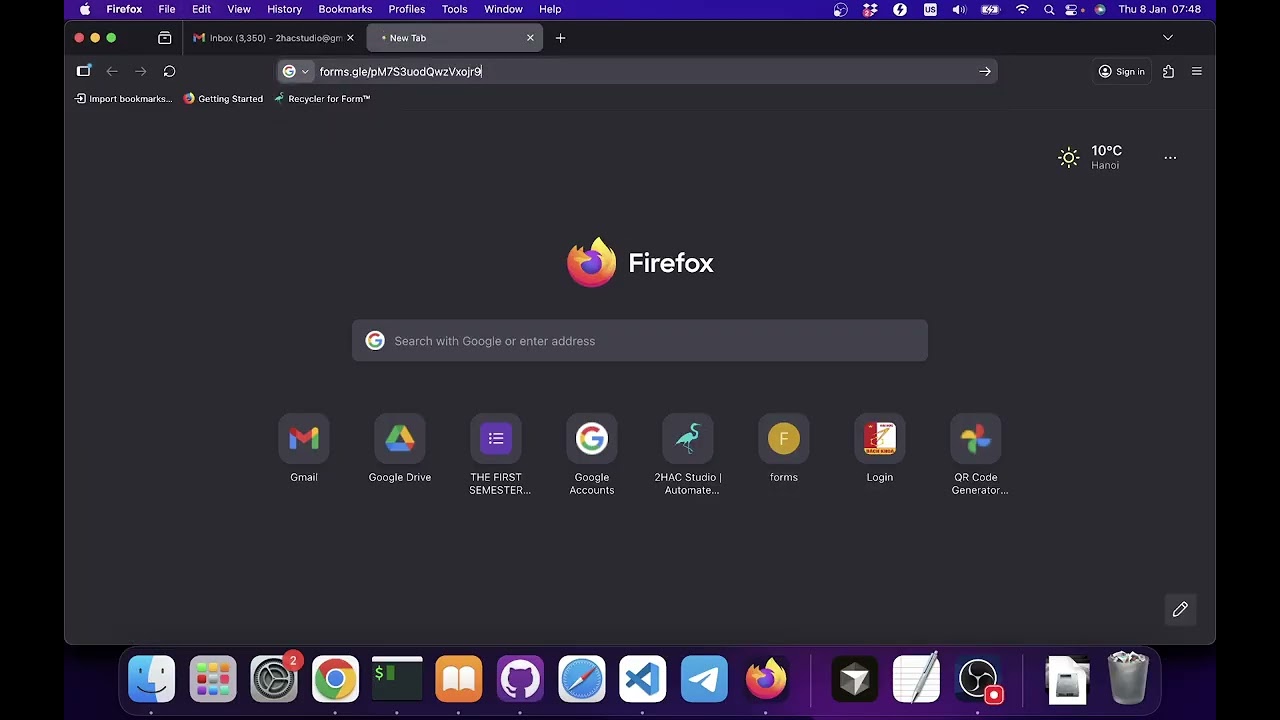
Task: Open OBS Studio from the Dock
Action: pyautogui.click(x=978, y=680)
